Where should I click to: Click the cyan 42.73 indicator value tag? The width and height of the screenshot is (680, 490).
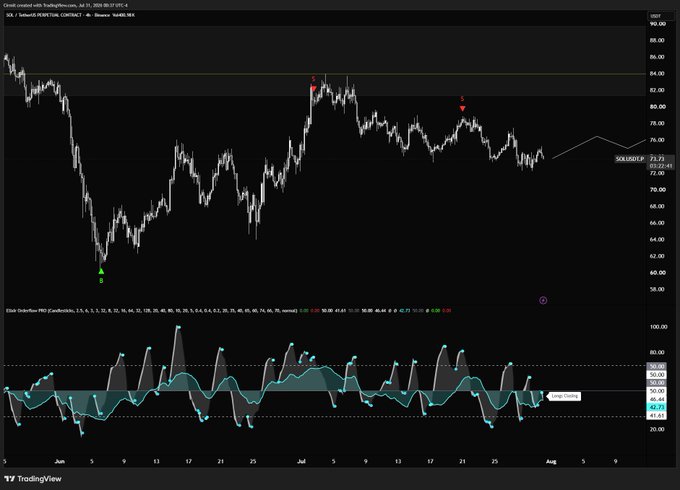(656, 407)
